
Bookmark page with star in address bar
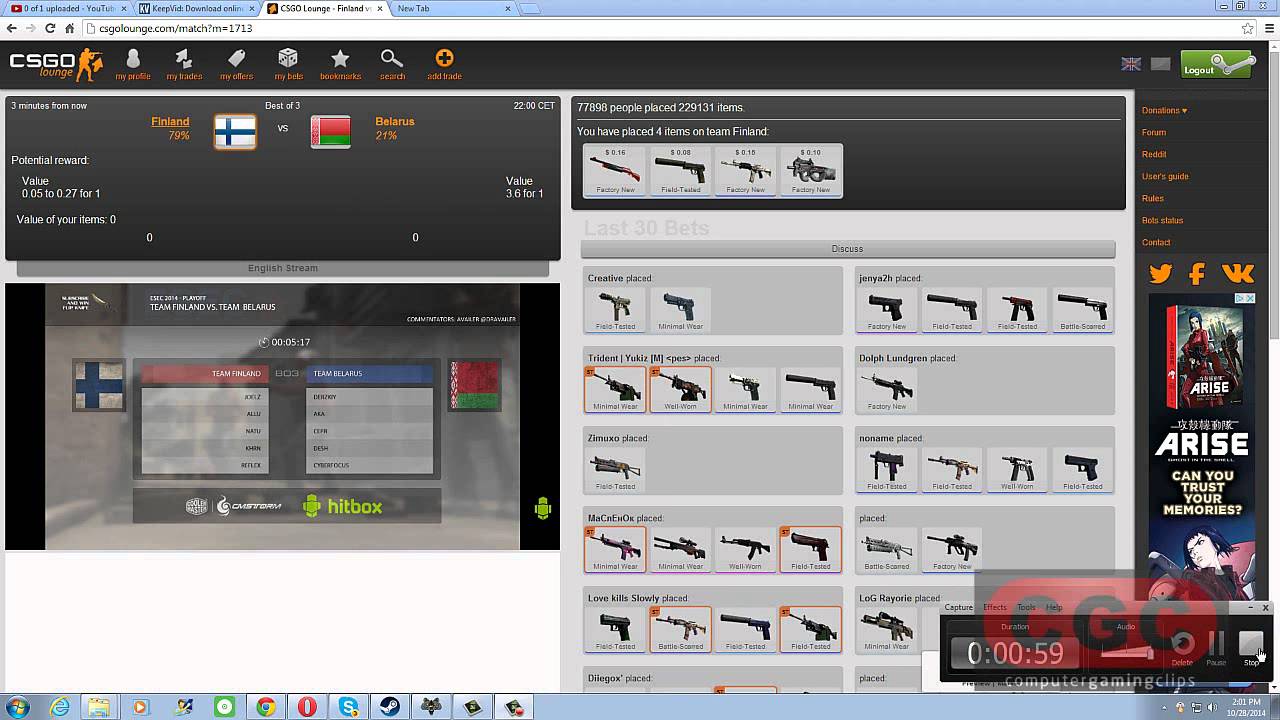(x=1247, y=29)
